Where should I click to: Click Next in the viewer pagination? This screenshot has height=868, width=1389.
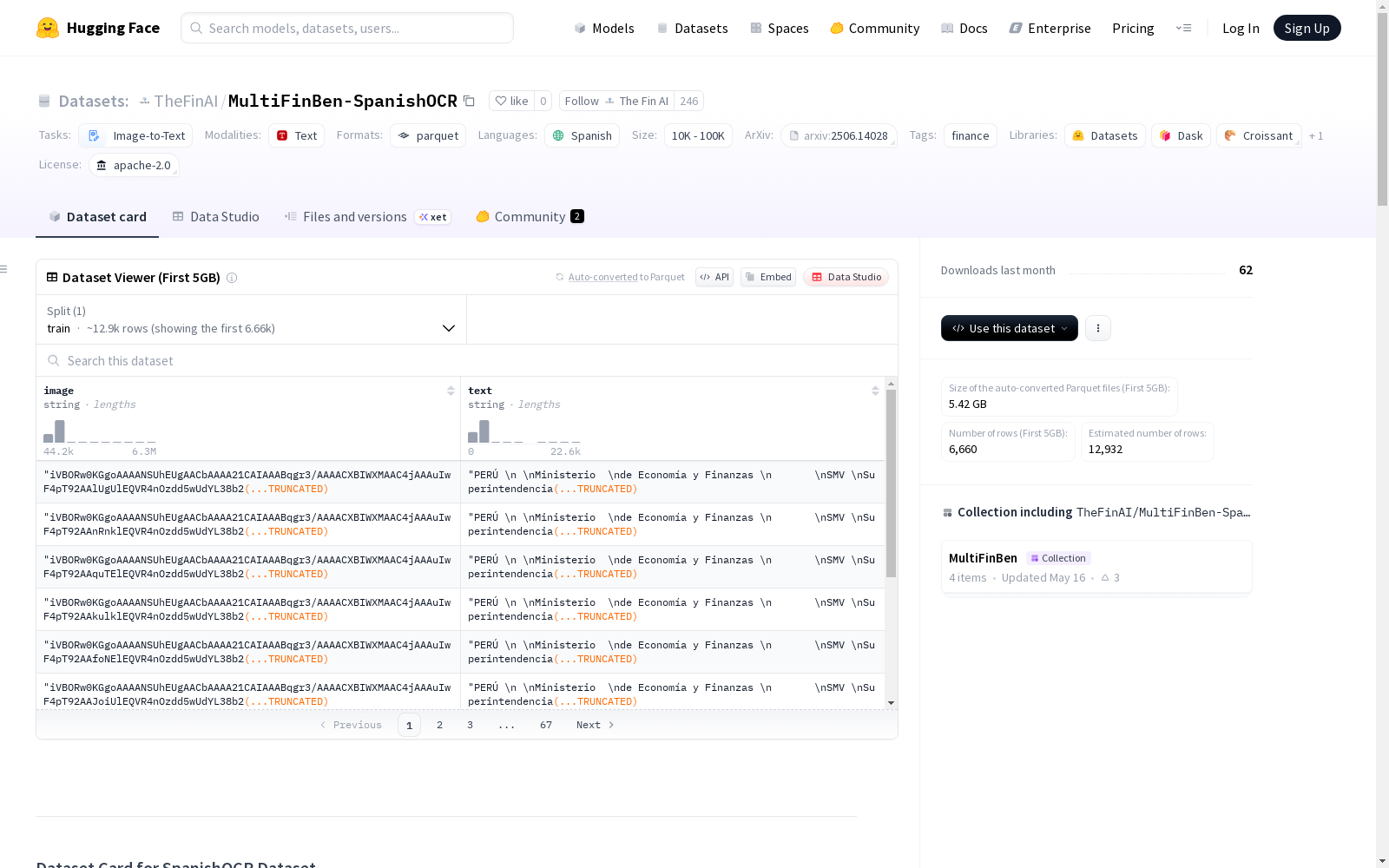[596, 725]
